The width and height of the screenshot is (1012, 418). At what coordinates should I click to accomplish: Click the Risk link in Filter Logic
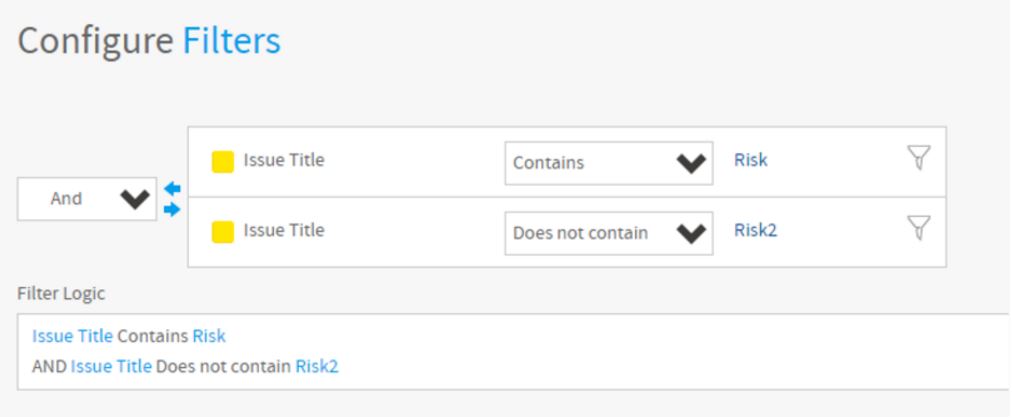click(x=209, y=337)
